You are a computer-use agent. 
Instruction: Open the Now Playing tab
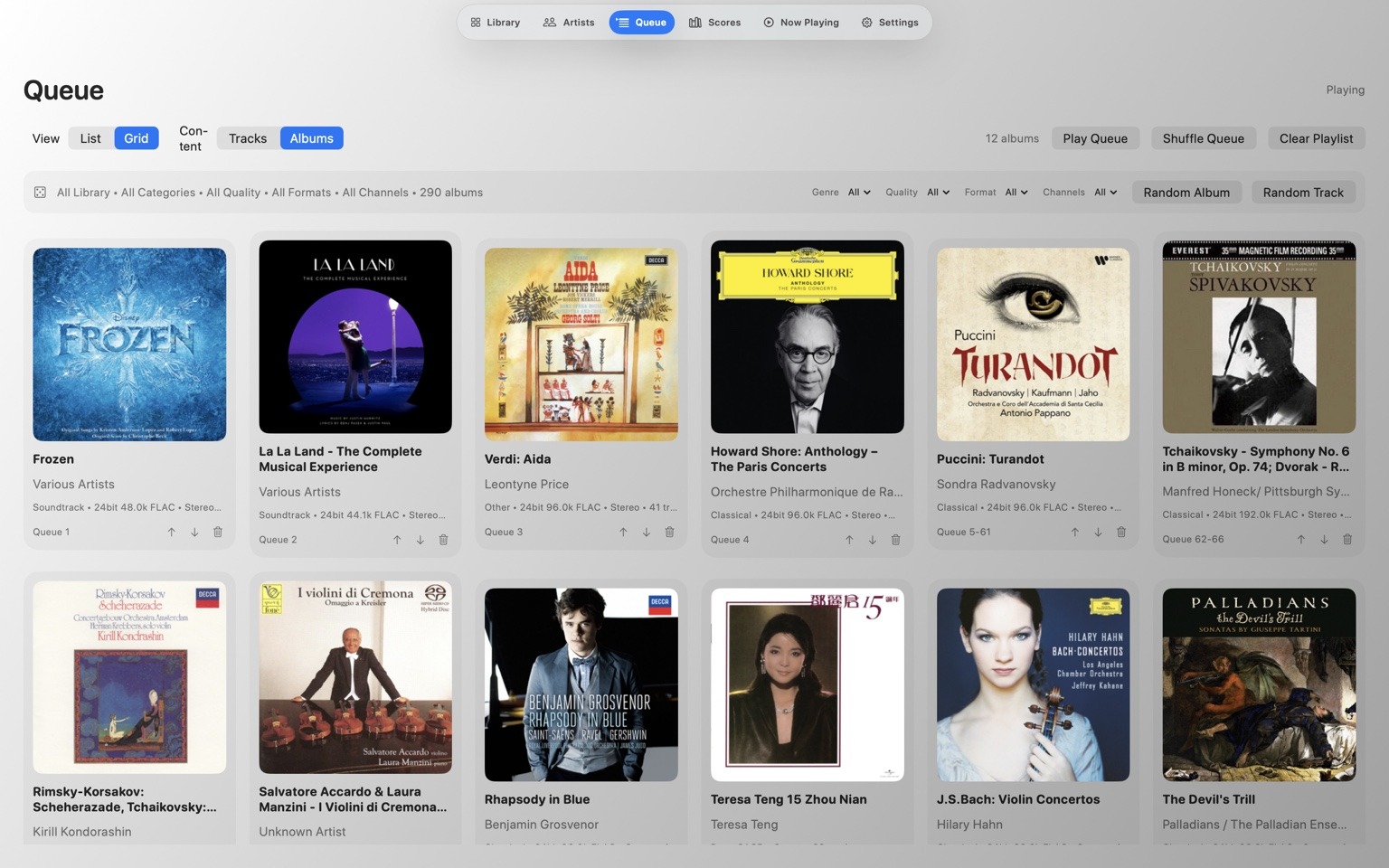[x=801, y=23]
